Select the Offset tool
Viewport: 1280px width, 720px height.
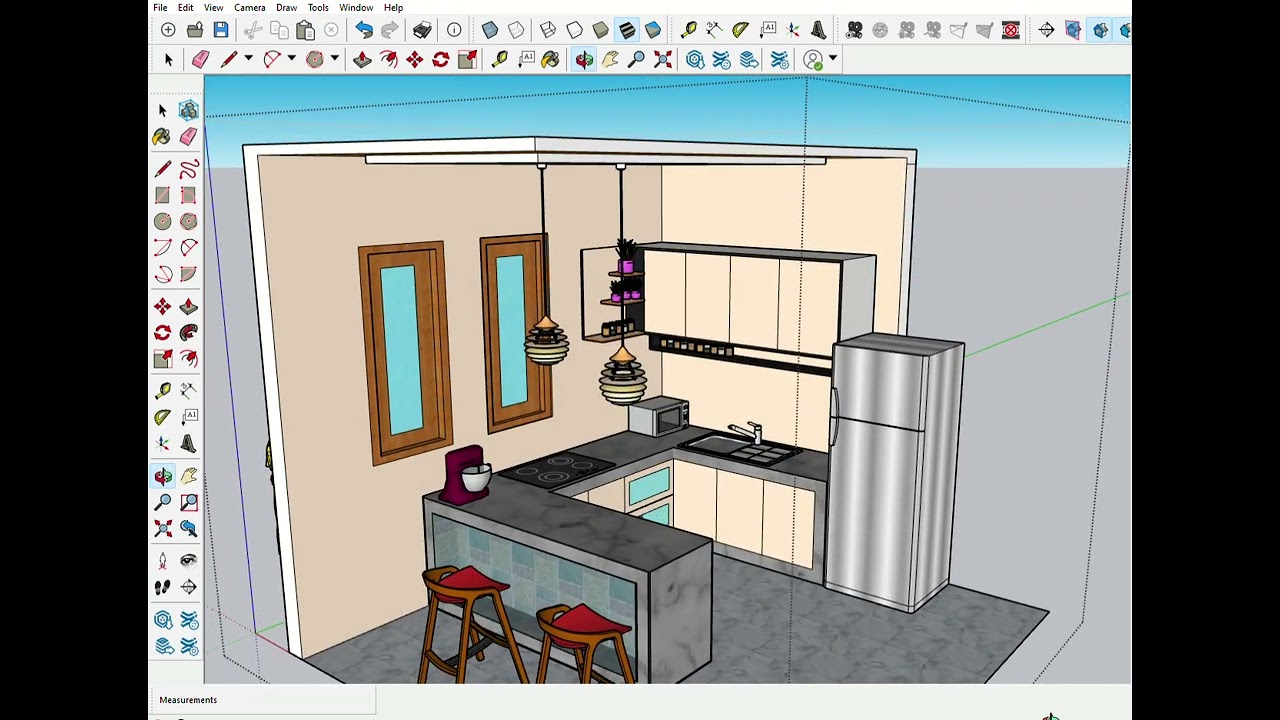pos(189,358)
